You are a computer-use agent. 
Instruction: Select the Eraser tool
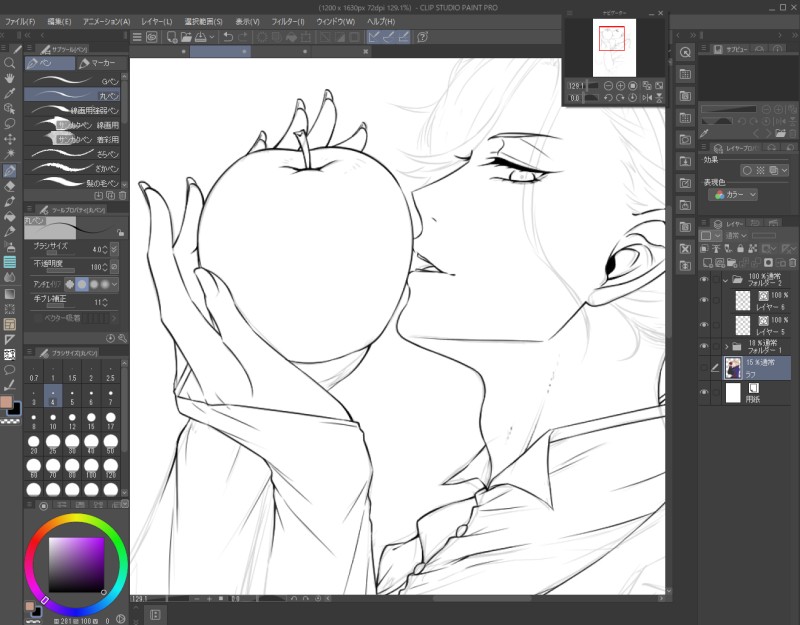click(x=9, y=186)
